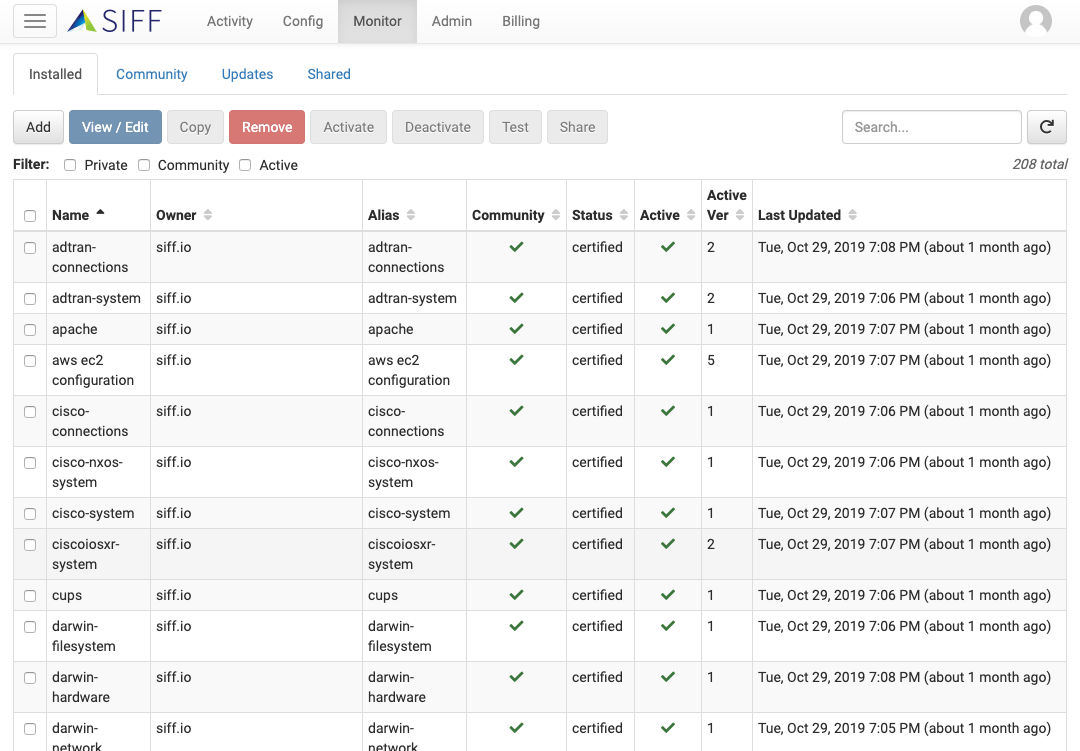Click the Share button
The height and width of the screenshot is (751, 1080).
click(x=577, y=127)
